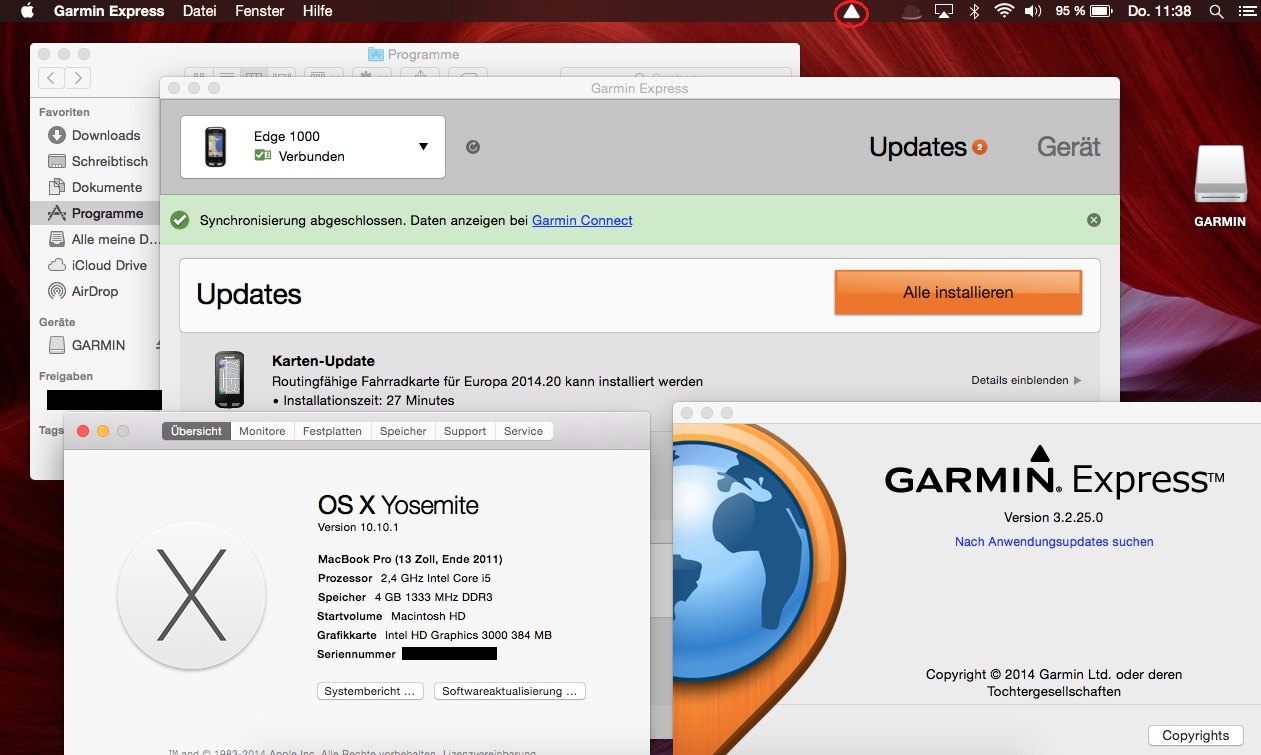Click the Bluetooth status icon
This screenshot has width=1261, height=755.
pos(974,12)
